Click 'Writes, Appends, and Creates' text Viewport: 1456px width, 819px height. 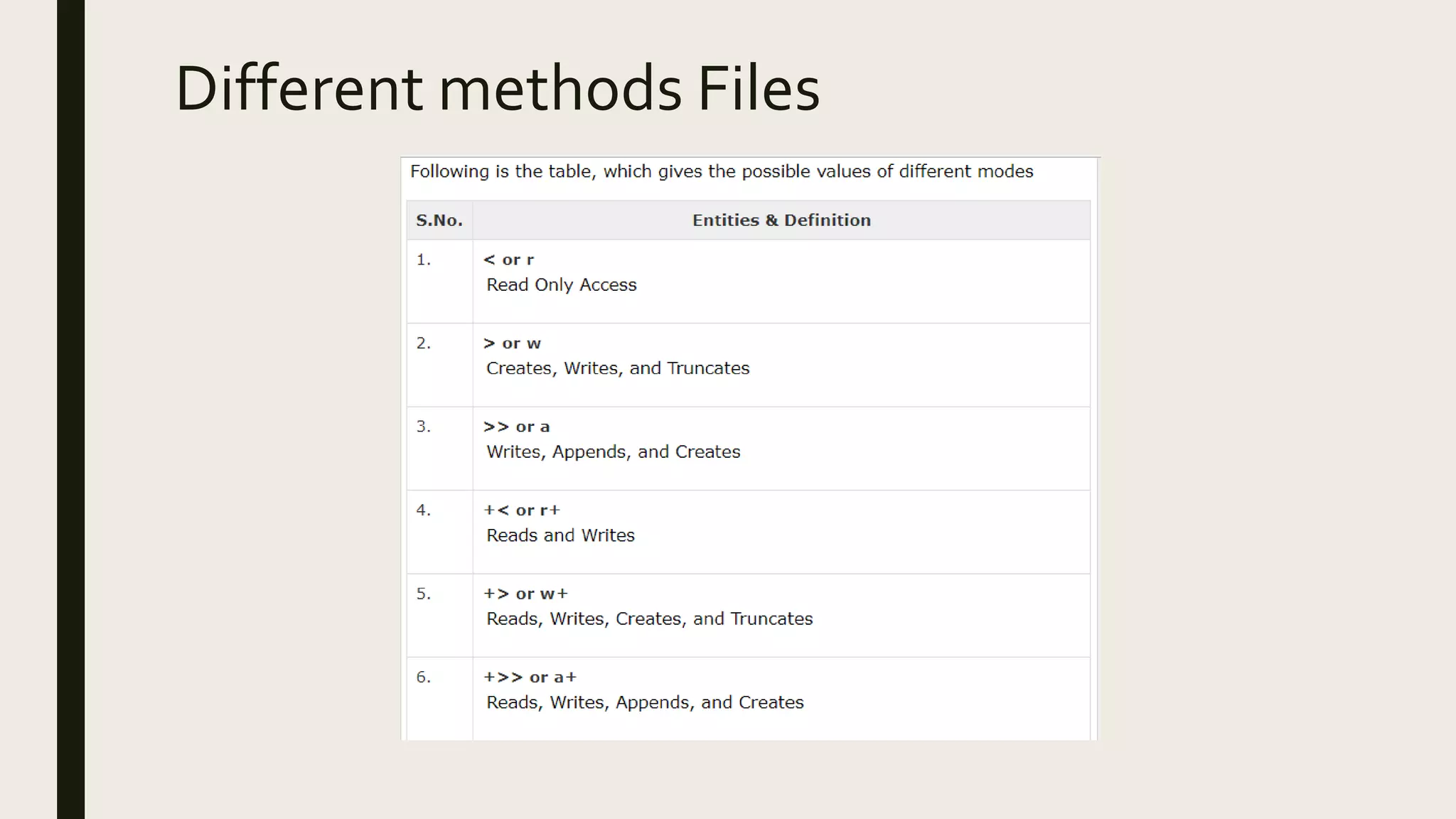pyautogui.click(x=613, y=452)
